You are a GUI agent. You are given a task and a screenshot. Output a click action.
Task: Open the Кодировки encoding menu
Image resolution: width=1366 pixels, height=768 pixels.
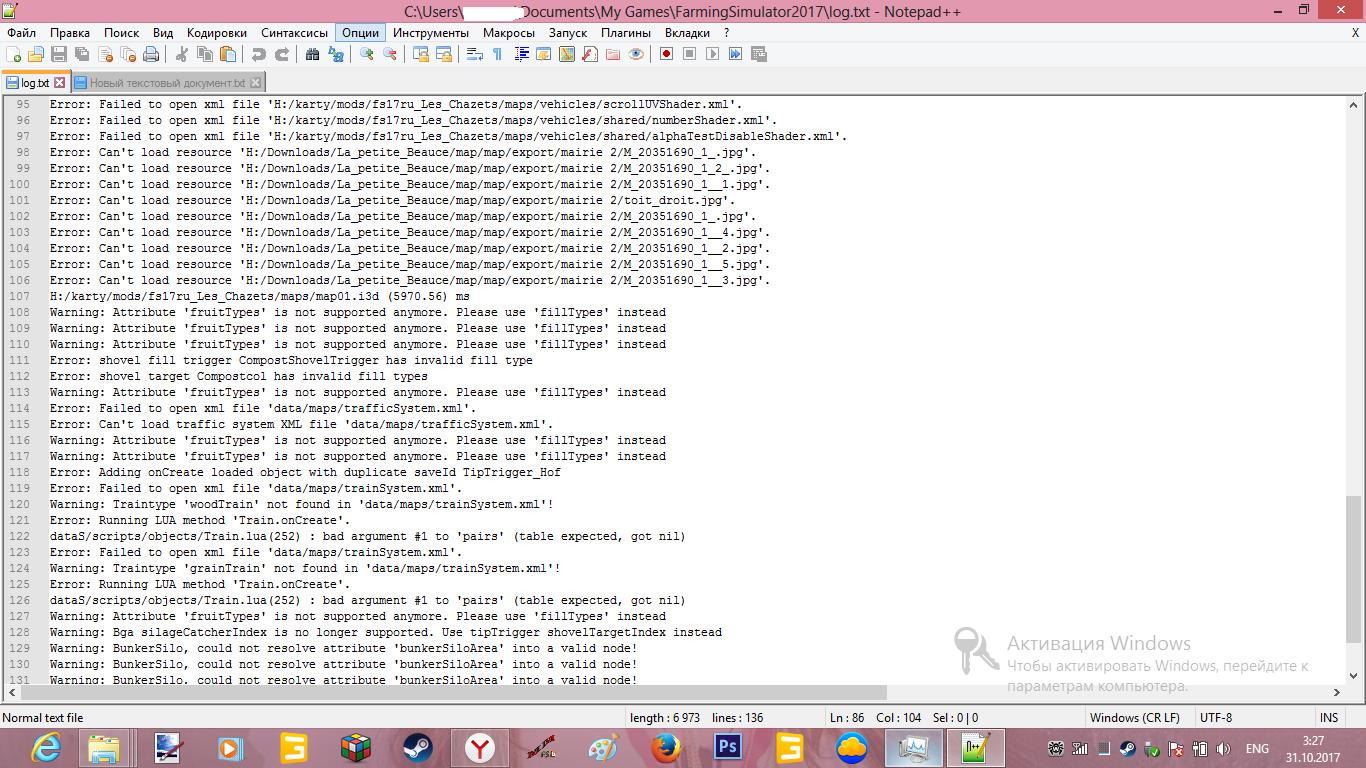click(x=217, y=32)
